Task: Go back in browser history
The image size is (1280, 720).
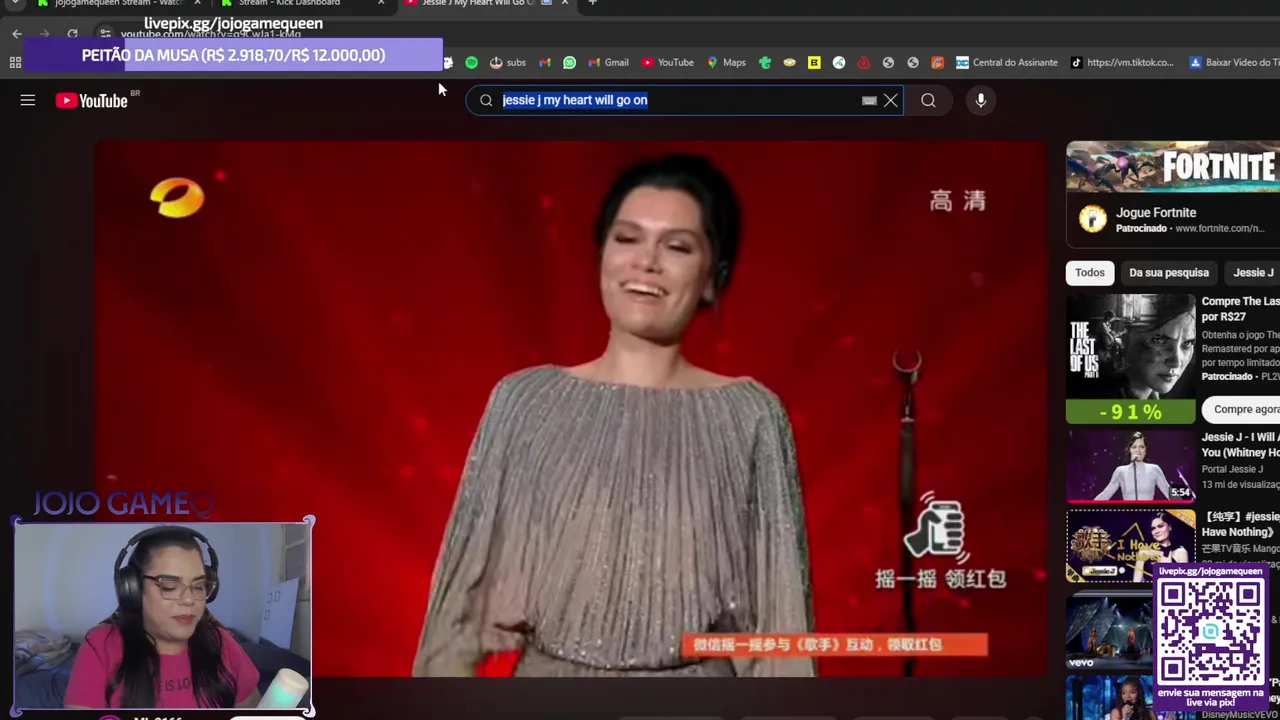Action: click(17, 34)
